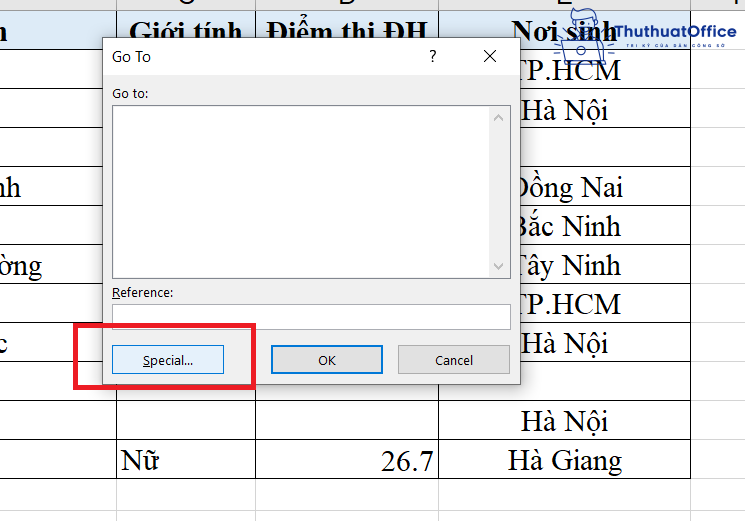745x521 pixels.
Task: Focus the Reference input field
Action: point(311,317)
